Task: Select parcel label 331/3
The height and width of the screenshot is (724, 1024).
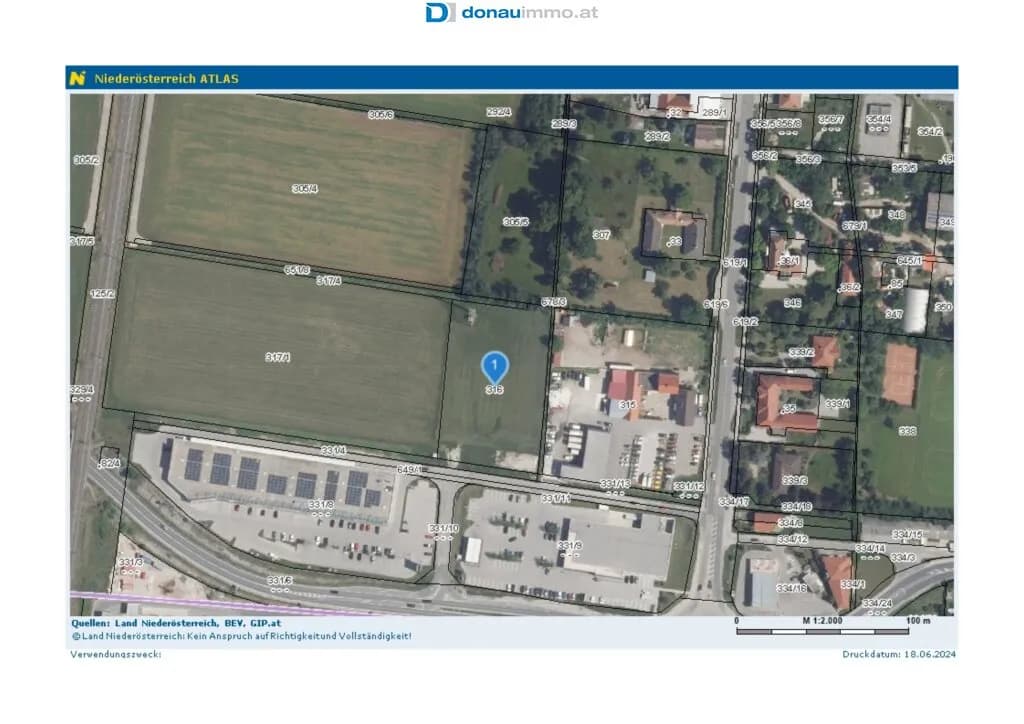Action: tap(131, 562)
